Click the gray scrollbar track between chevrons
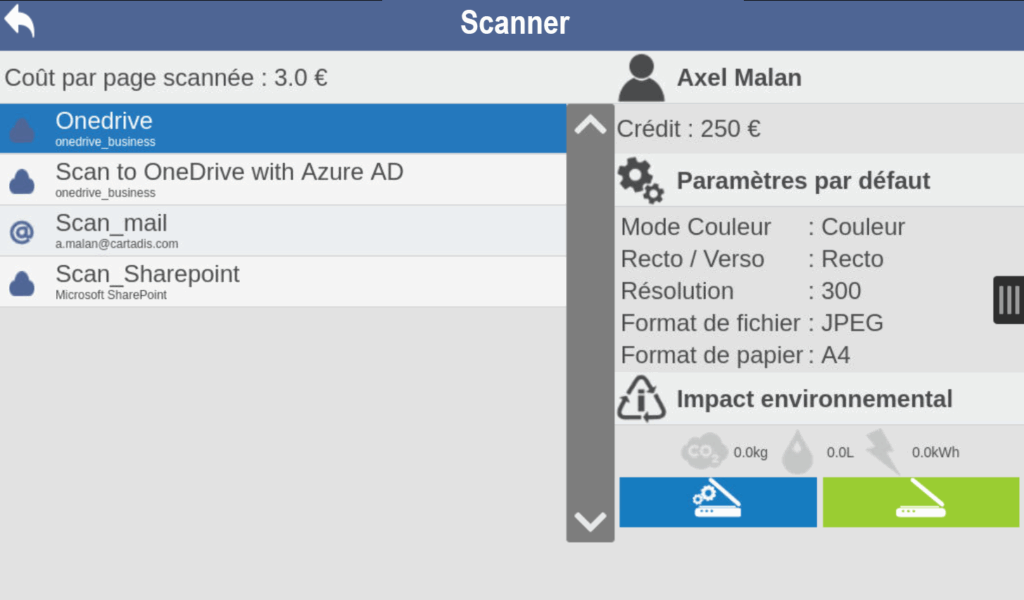Screen dimensions: 1024x600 (x=590, y=323)
